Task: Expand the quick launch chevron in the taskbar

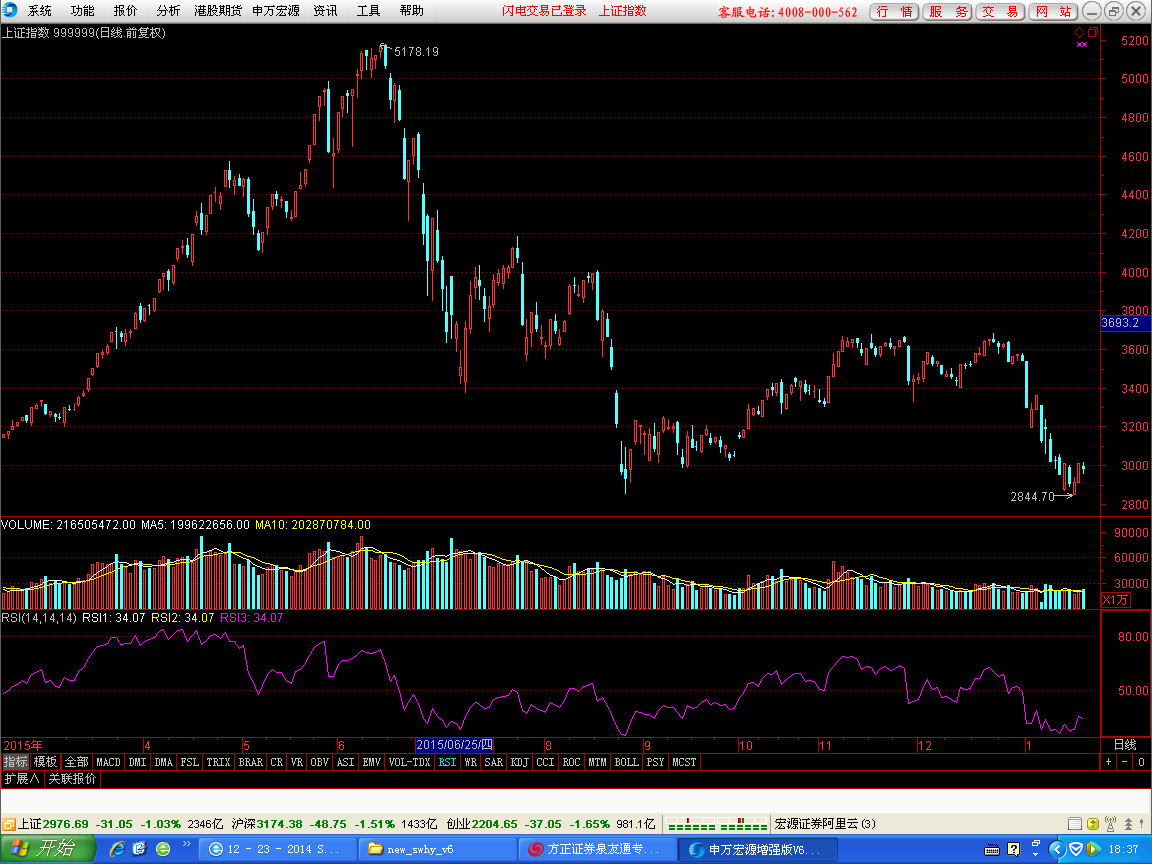Action: 186,844
